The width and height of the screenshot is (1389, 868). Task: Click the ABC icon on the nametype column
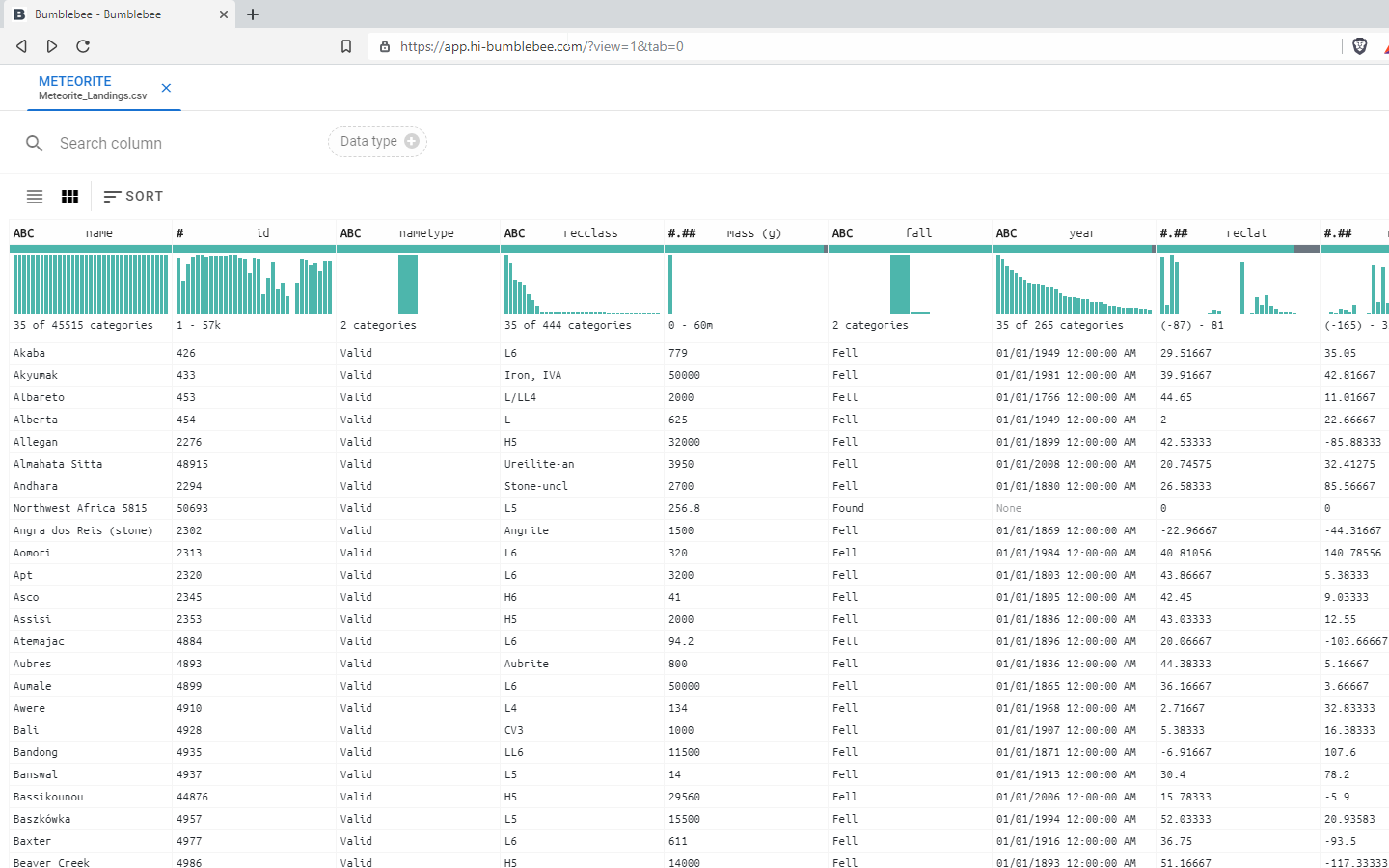pyautogui.click(x=350, y=232)
